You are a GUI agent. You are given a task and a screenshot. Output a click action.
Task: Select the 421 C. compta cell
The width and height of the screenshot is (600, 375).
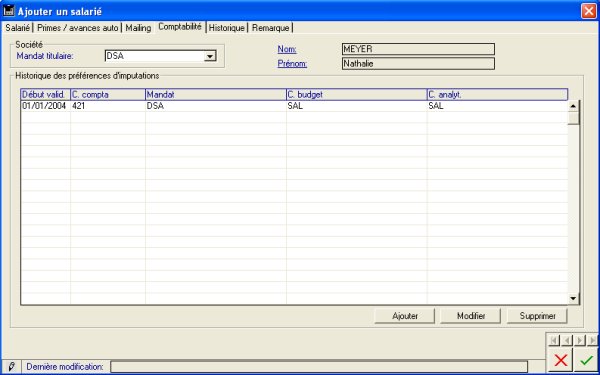(108, 106)
